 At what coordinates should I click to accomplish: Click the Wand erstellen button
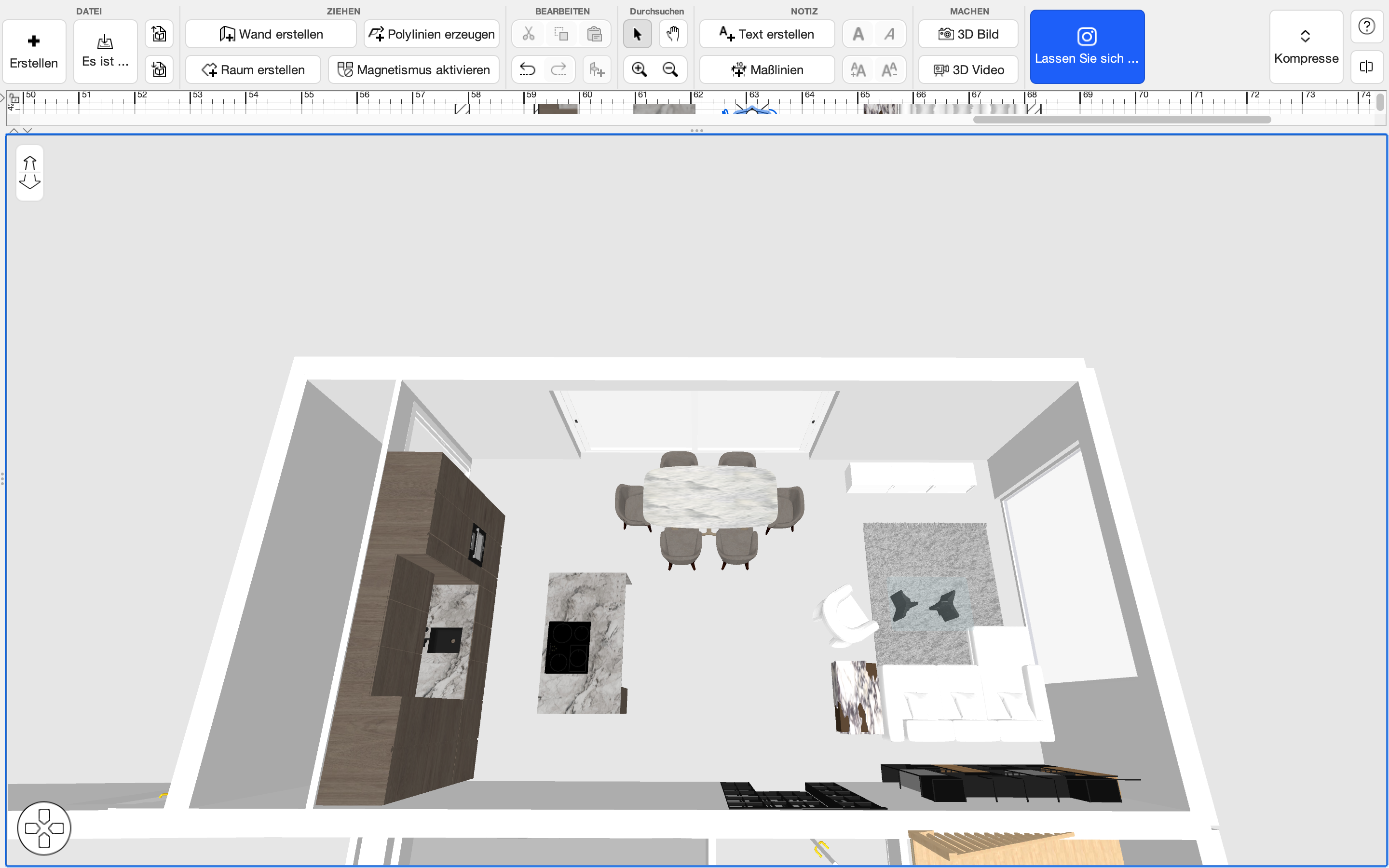tap(271, 34)
